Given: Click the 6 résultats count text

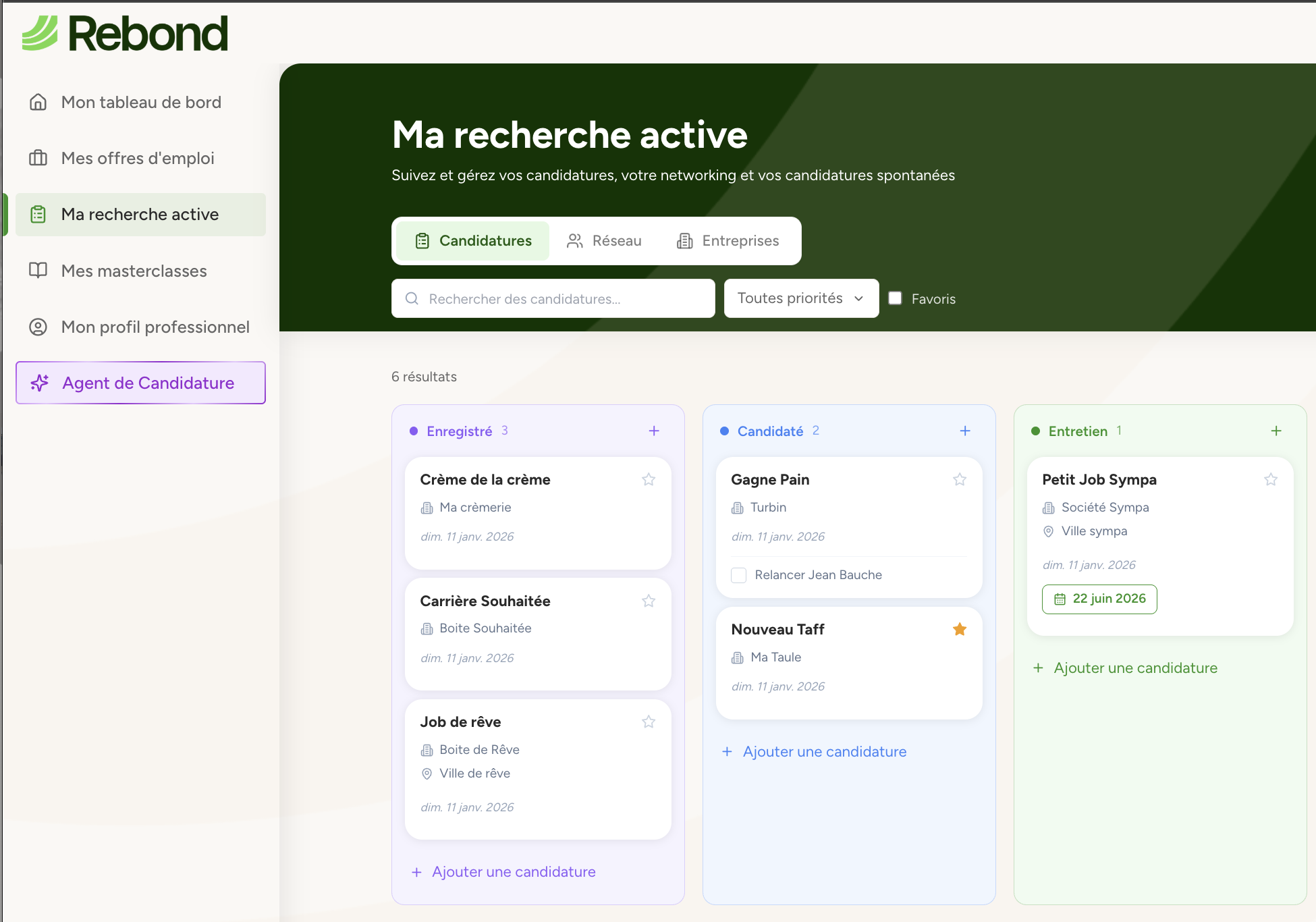Looking at the screenshot, I should coord(424,377).
